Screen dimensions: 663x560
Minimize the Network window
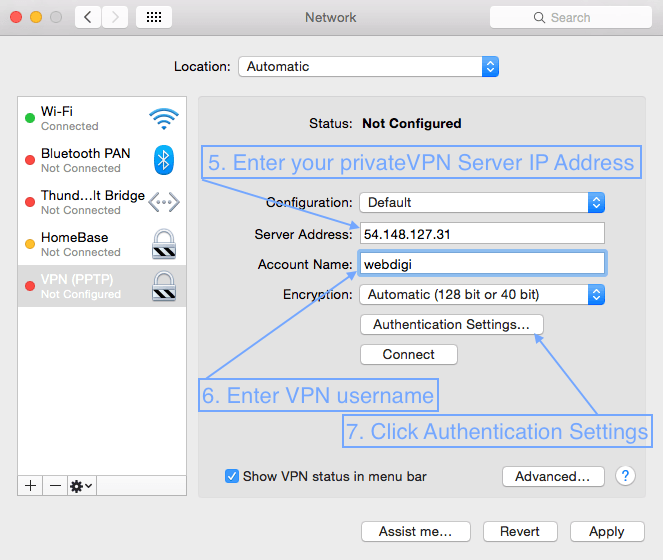tap(36, 17)
